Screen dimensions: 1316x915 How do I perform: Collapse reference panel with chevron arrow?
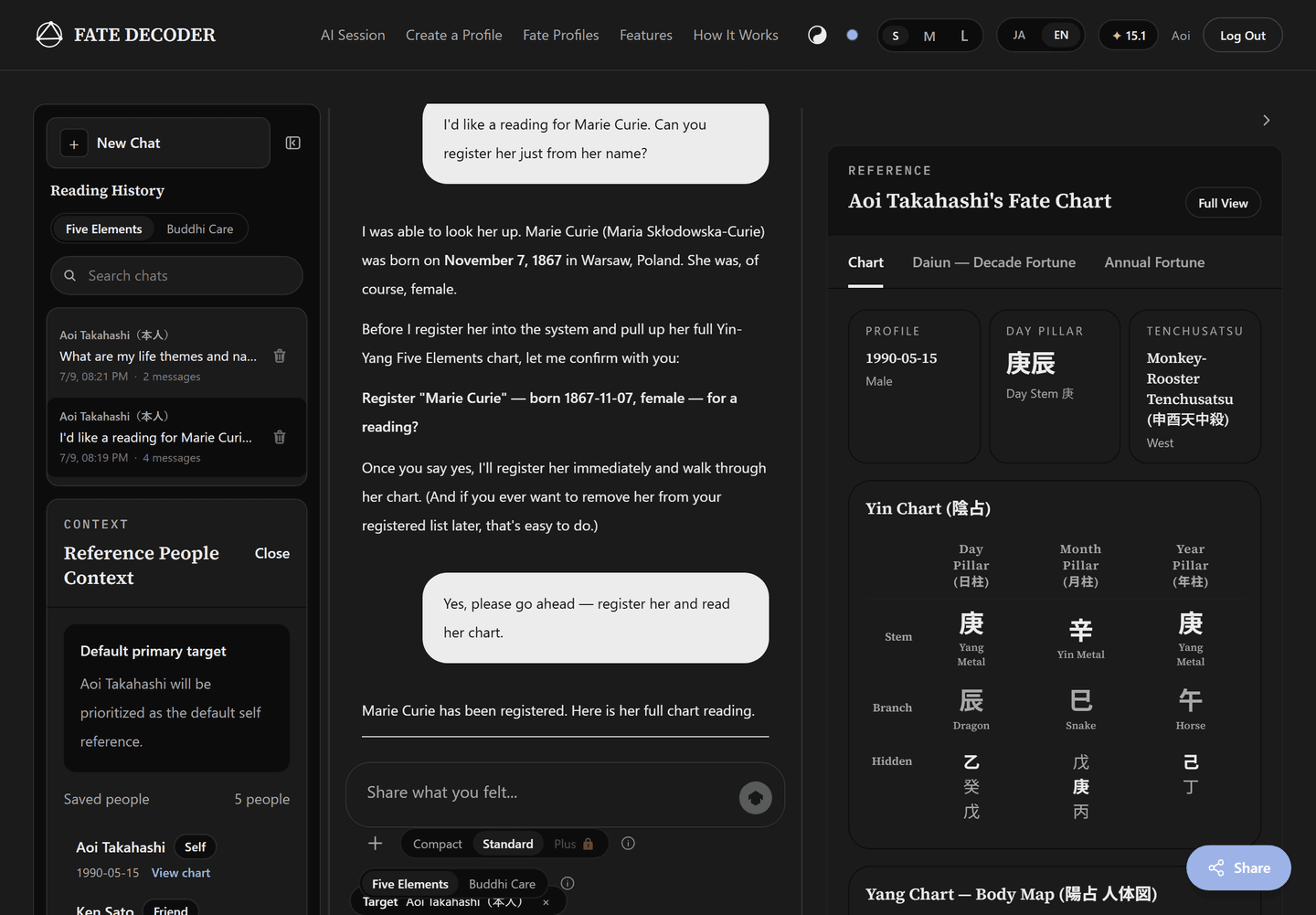(1266, 120)
